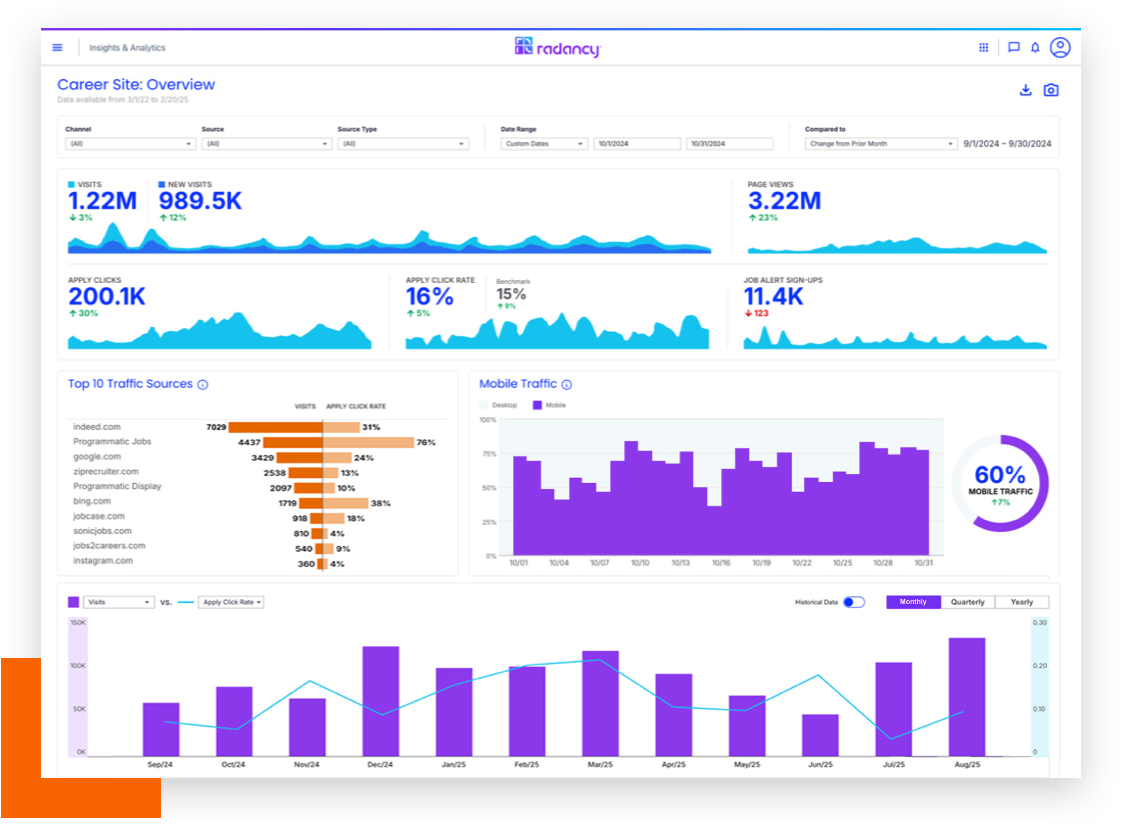Open the apps grid launcher

point(984,47)
